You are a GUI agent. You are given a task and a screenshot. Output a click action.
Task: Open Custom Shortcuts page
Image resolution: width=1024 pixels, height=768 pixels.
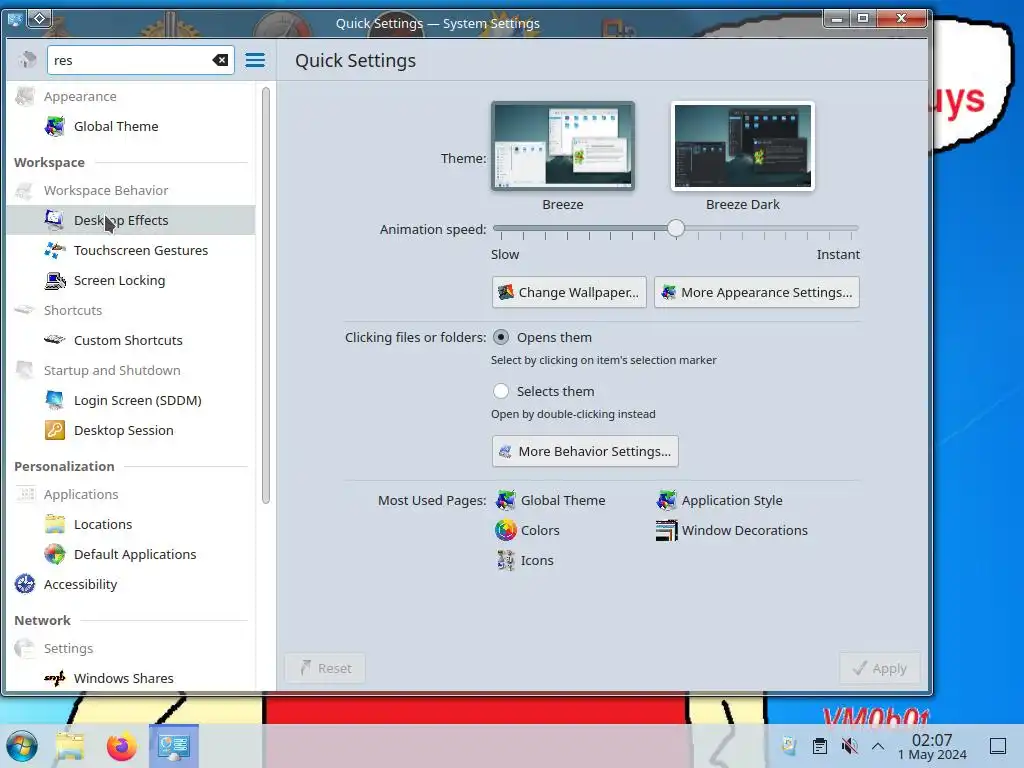point(131,340)
